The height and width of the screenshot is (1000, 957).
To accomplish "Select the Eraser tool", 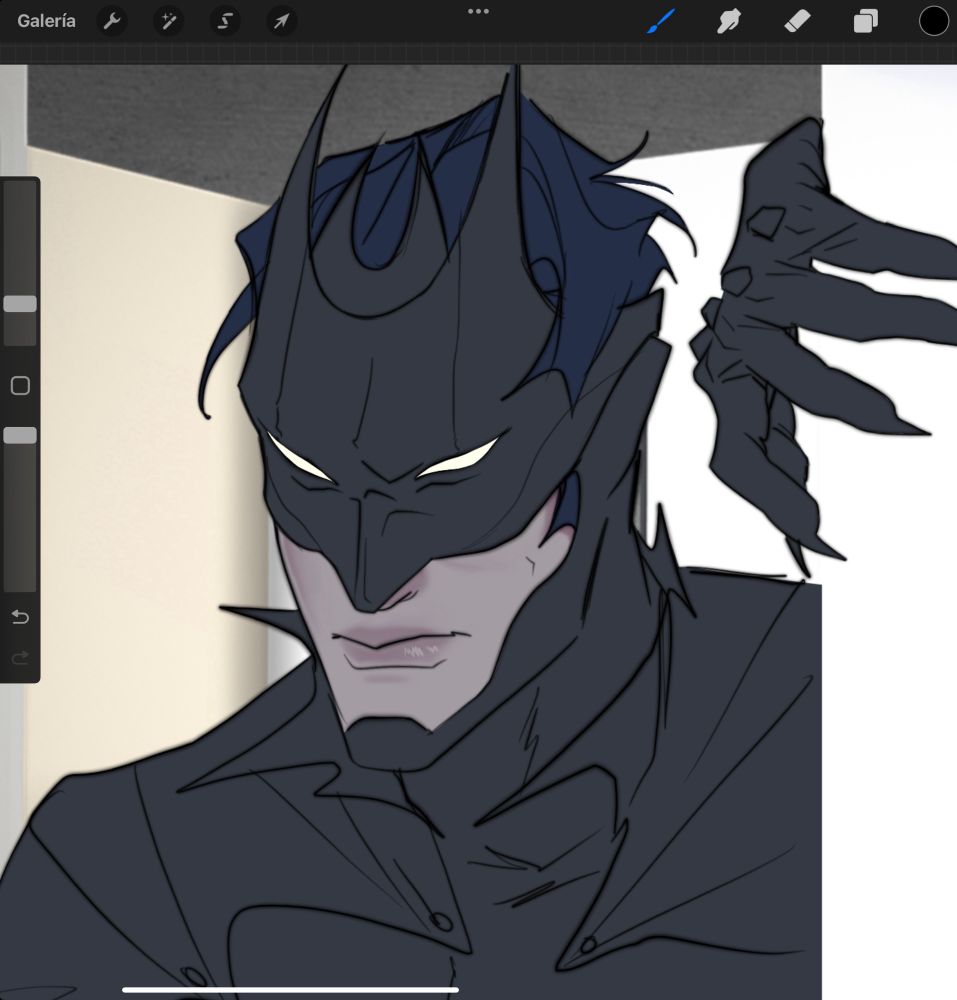I will click(x=797, y=21).
